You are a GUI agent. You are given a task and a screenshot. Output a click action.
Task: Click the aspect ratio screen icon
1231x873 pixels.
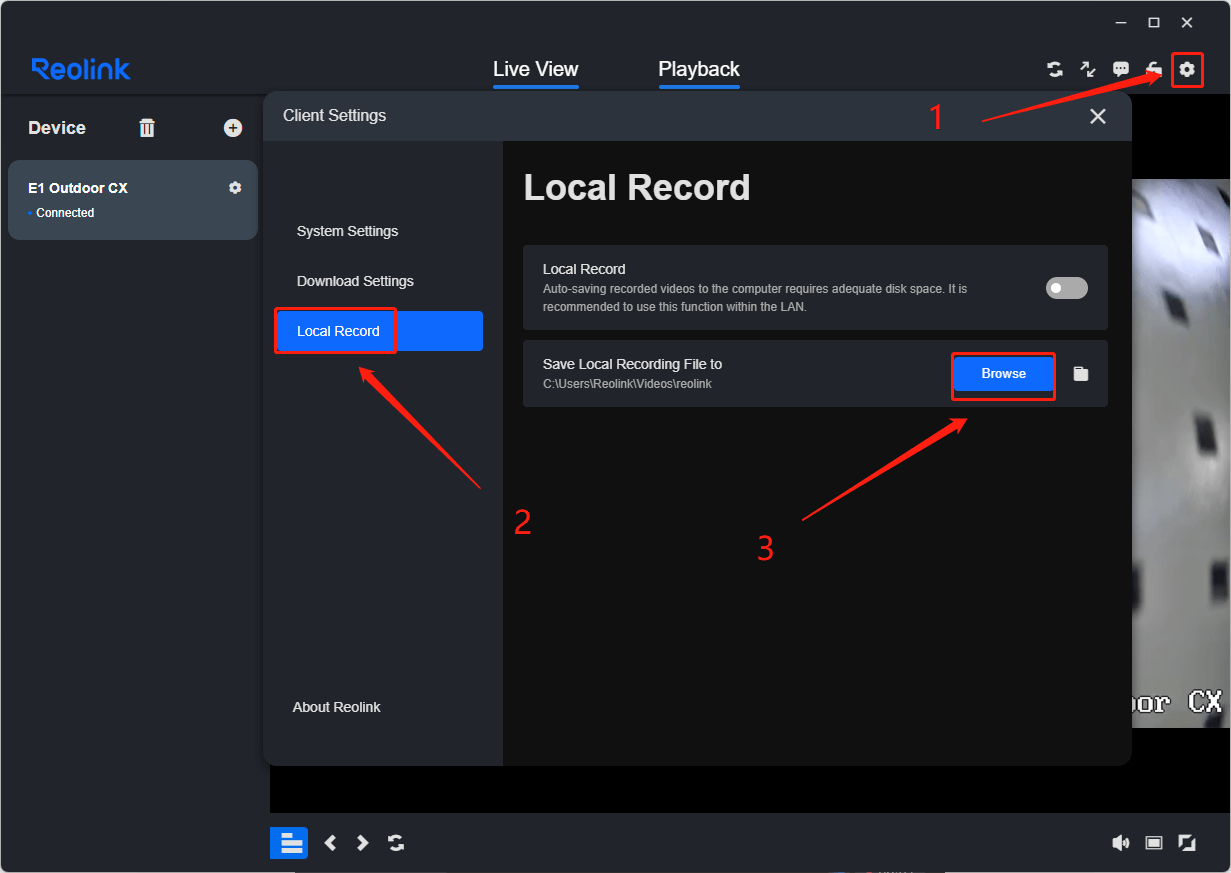[x=1154, y=843]
